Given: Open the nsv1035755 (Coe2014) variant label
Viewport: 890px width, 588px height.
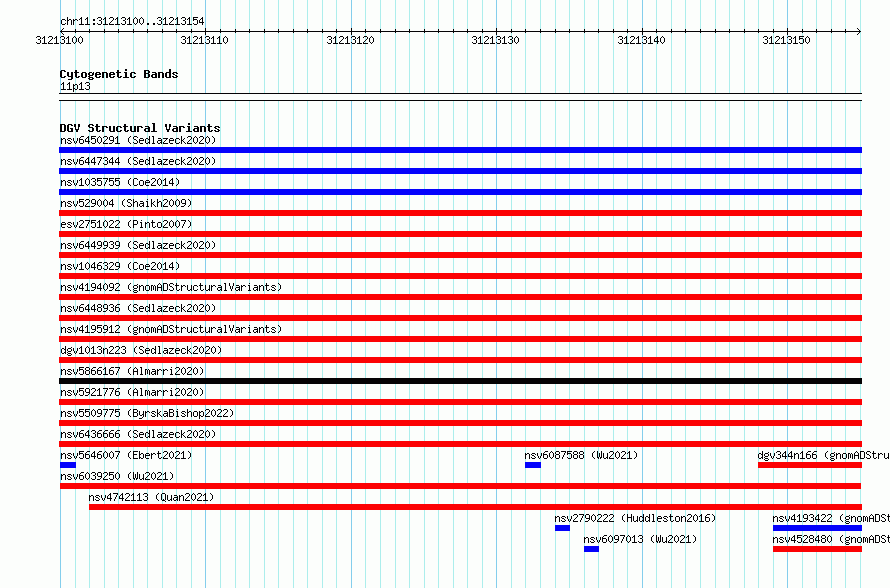Looking at the screenshot, I should [120, 182].
